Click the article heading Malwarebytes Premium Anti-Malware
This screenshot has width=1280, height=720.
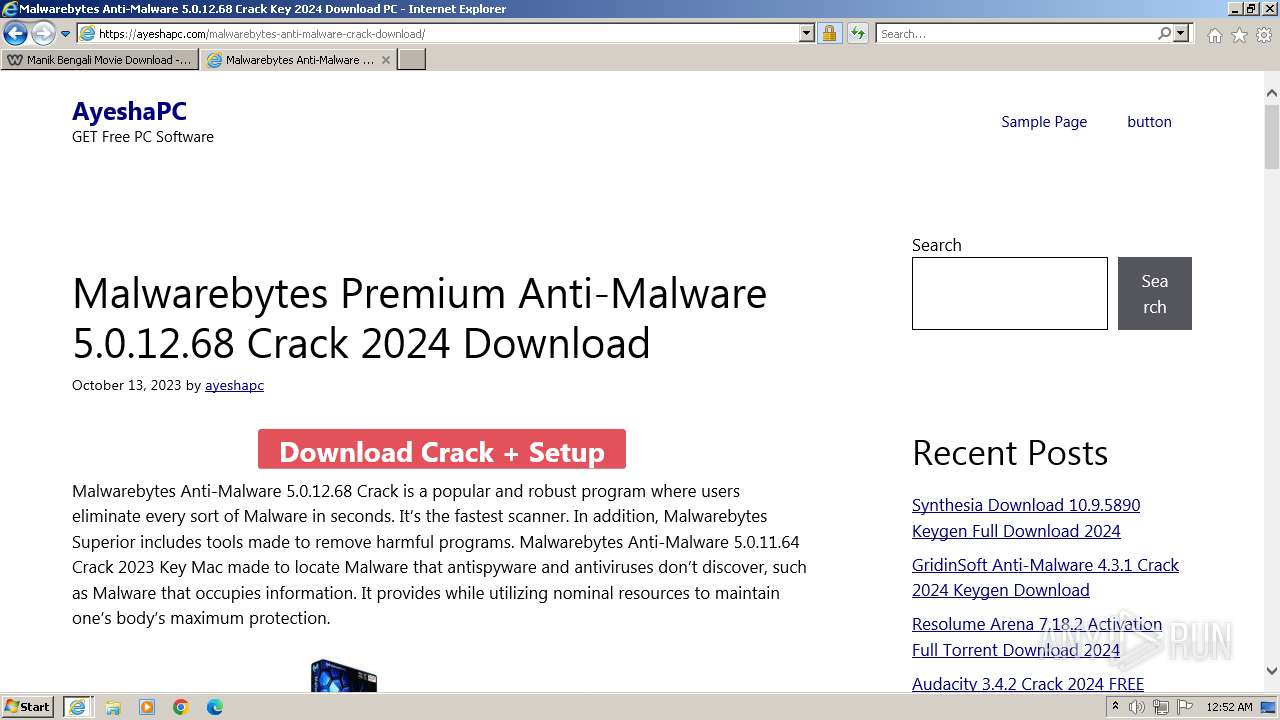[x=419, y=318]
